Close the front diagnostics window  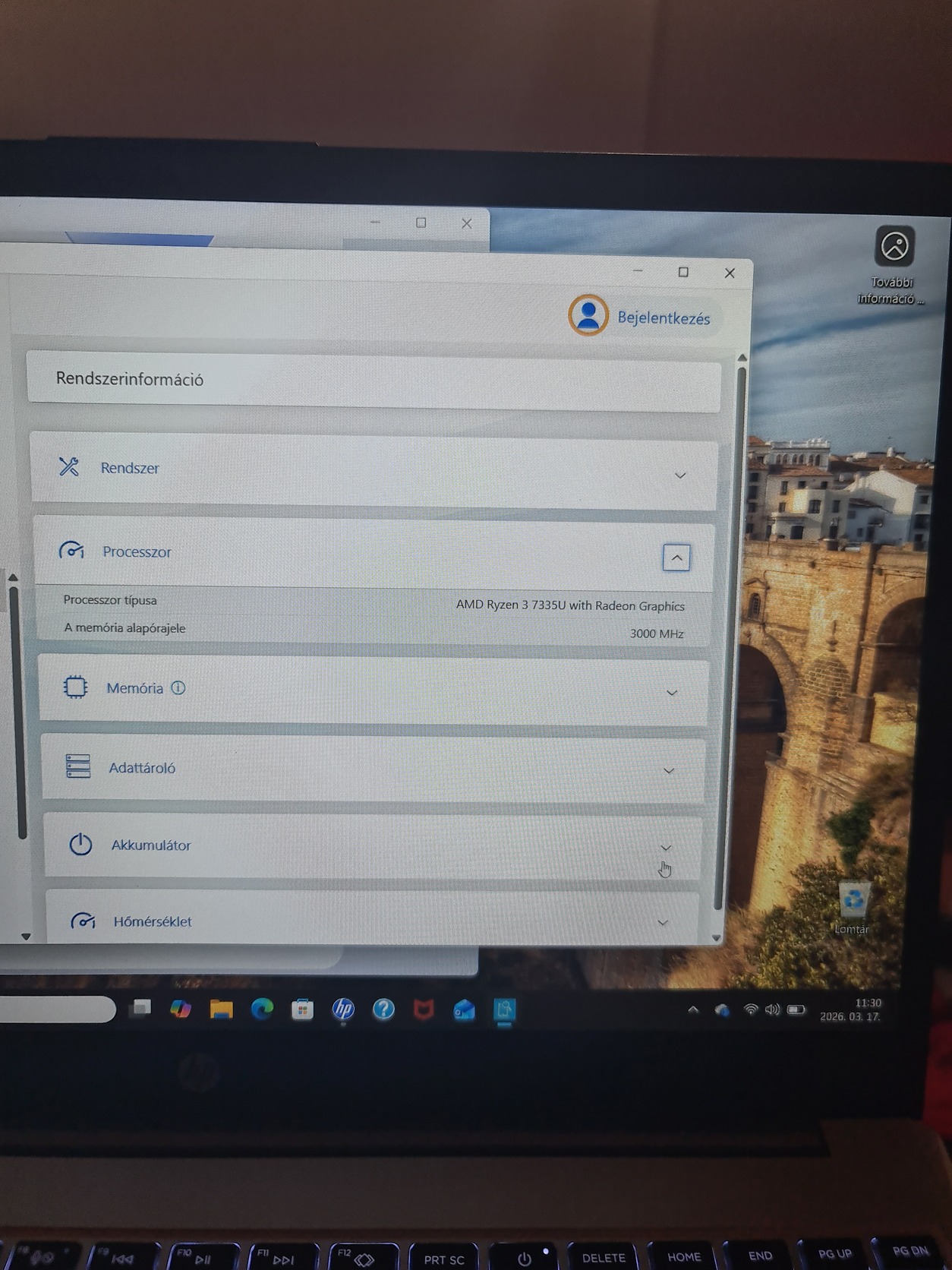coord(730,273)
